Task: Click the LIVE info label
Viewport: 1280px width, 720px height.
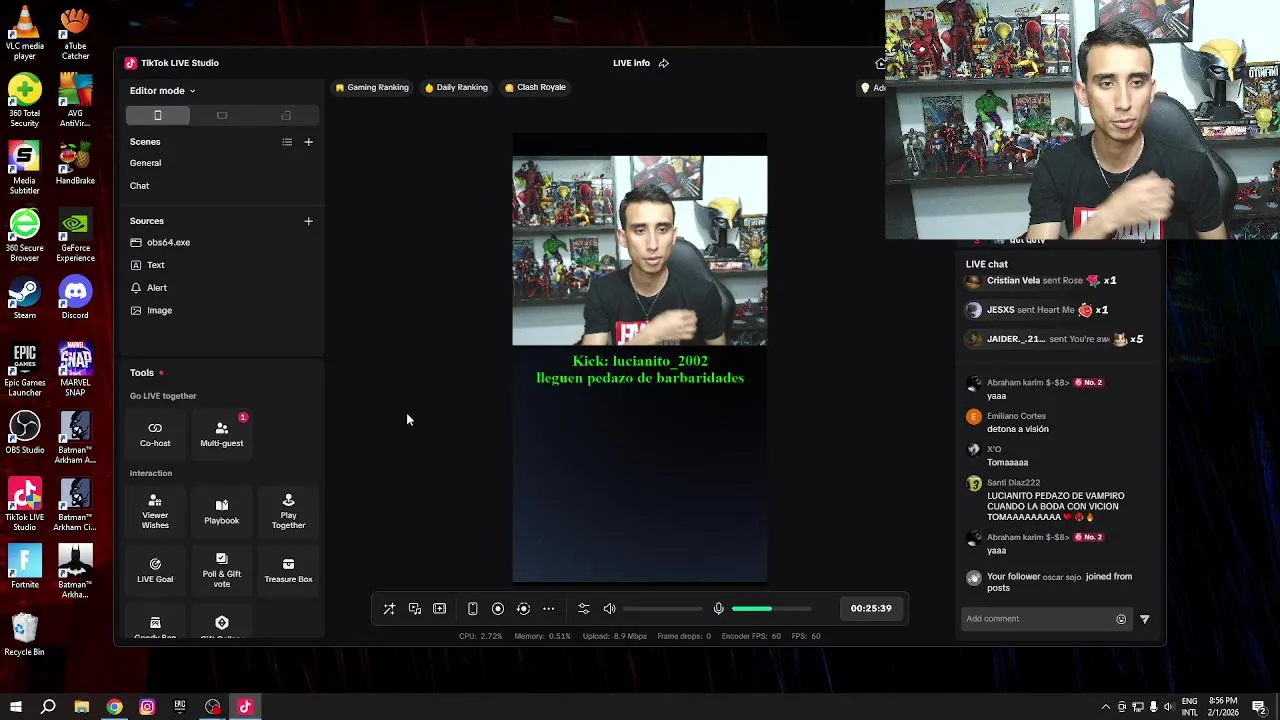Action: (631, 63)
